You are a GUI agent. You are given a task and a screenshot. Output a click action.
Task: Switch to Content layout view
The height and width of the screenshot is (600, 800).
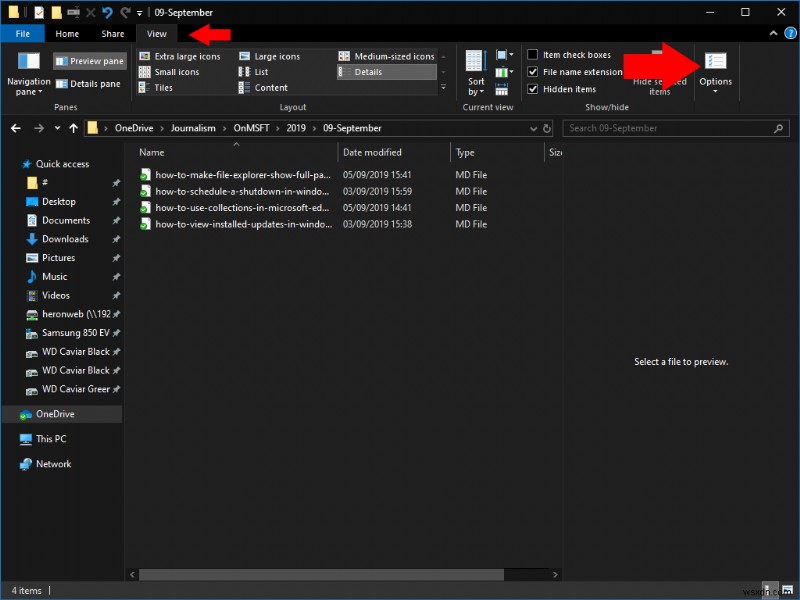(273, 88)
